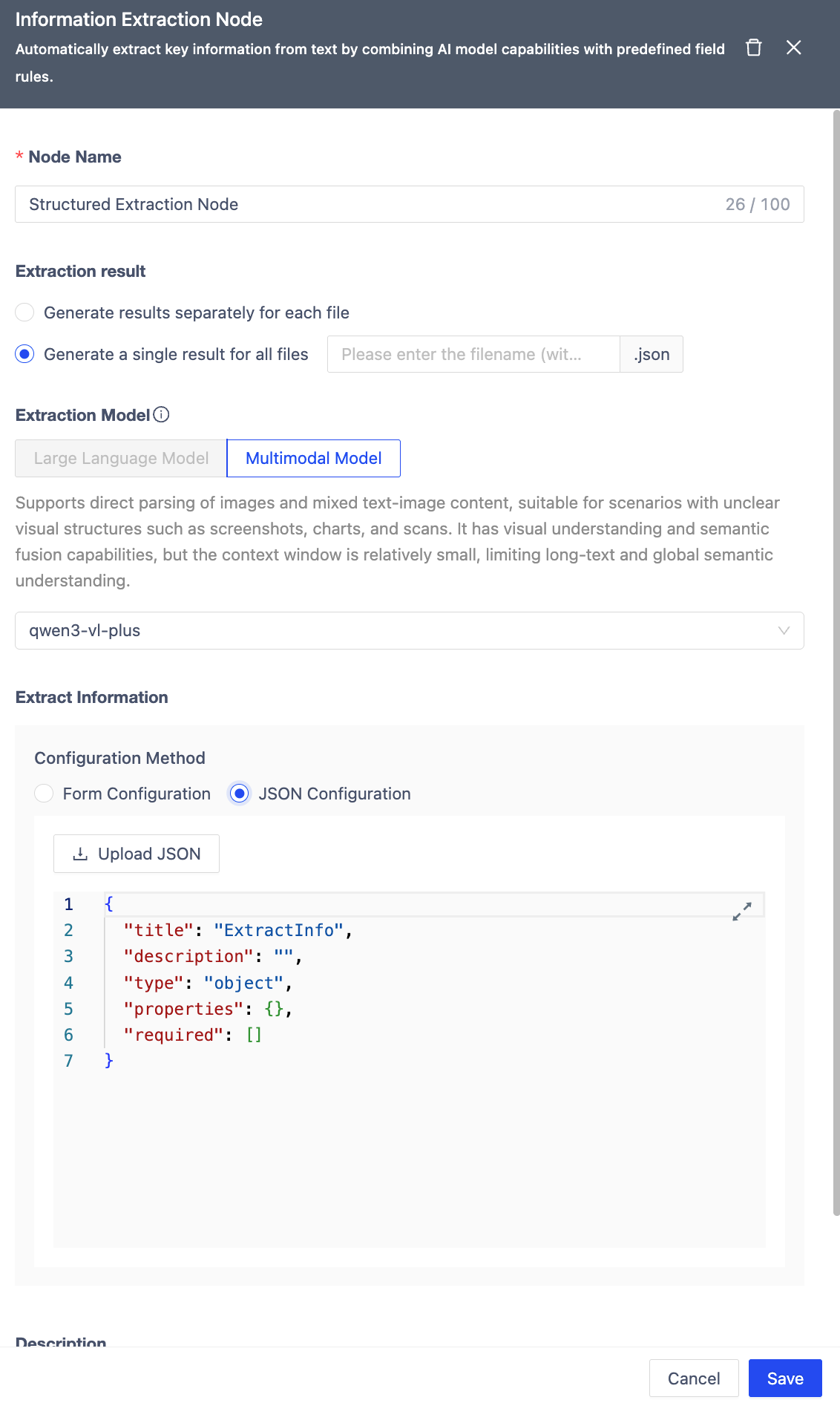The image size is (840, 1403).
Task: Close the Information Extraction Node panel
Action: coord(793,48)
